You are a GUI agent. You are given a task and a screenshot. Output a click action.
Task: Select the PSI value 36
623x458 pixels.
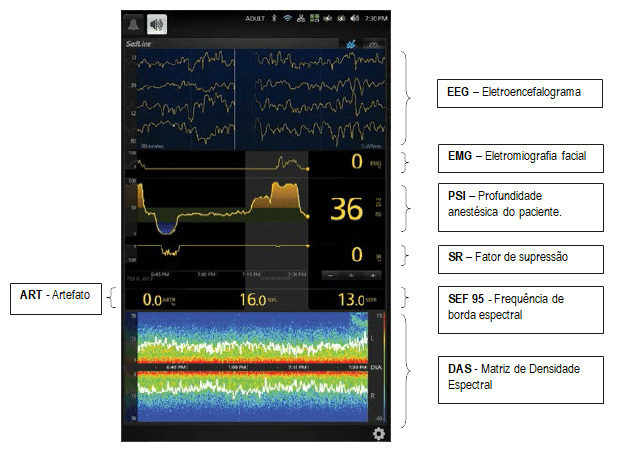(x=347, y=209)
